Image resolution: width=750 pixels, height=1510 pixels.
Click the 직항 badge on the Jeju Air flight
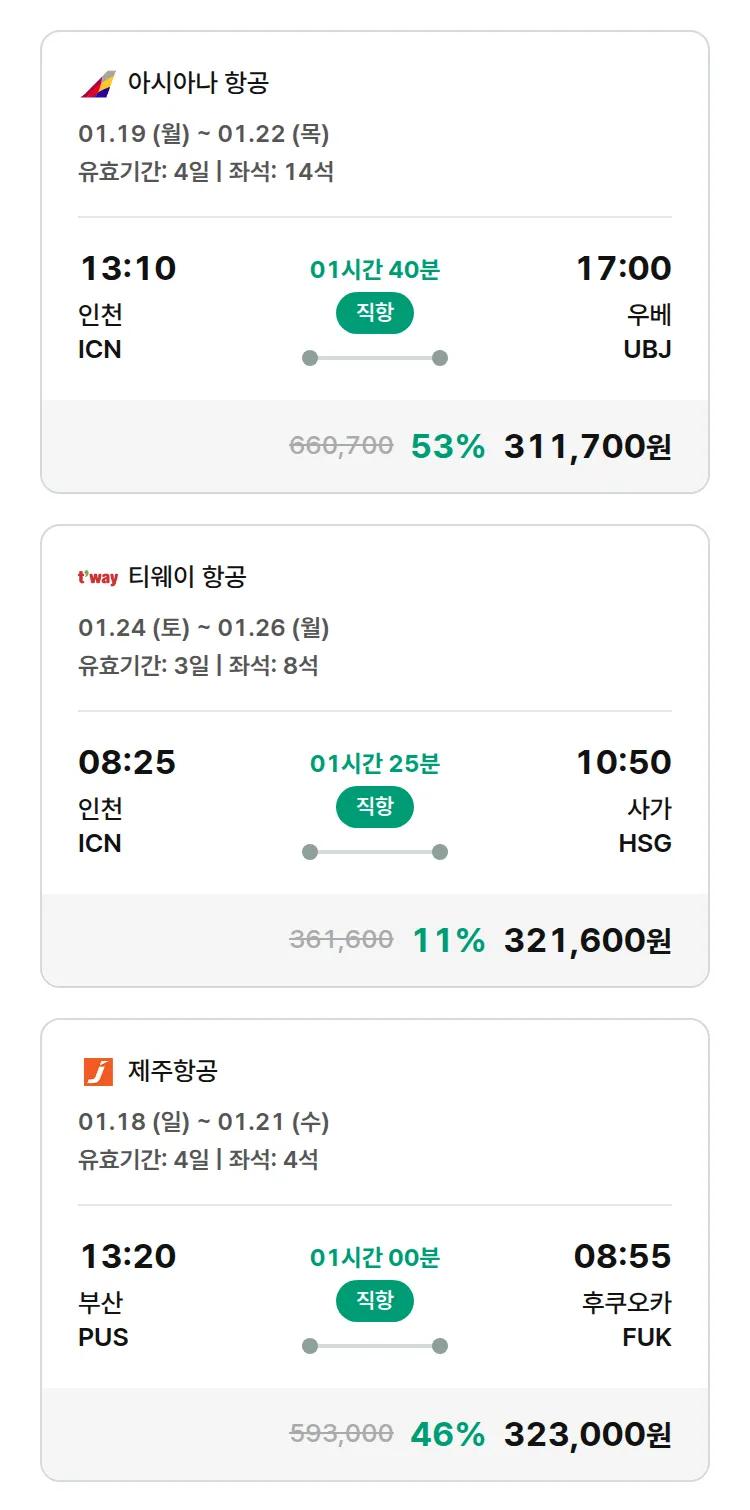pyautogui.click(x=375, y=1301)
